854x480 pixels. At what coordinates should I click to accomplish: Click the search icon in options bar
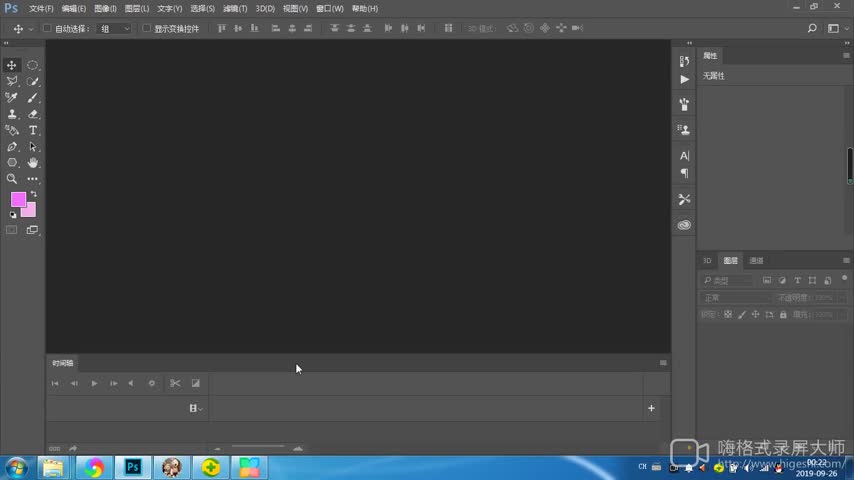(x=812, y=28)
